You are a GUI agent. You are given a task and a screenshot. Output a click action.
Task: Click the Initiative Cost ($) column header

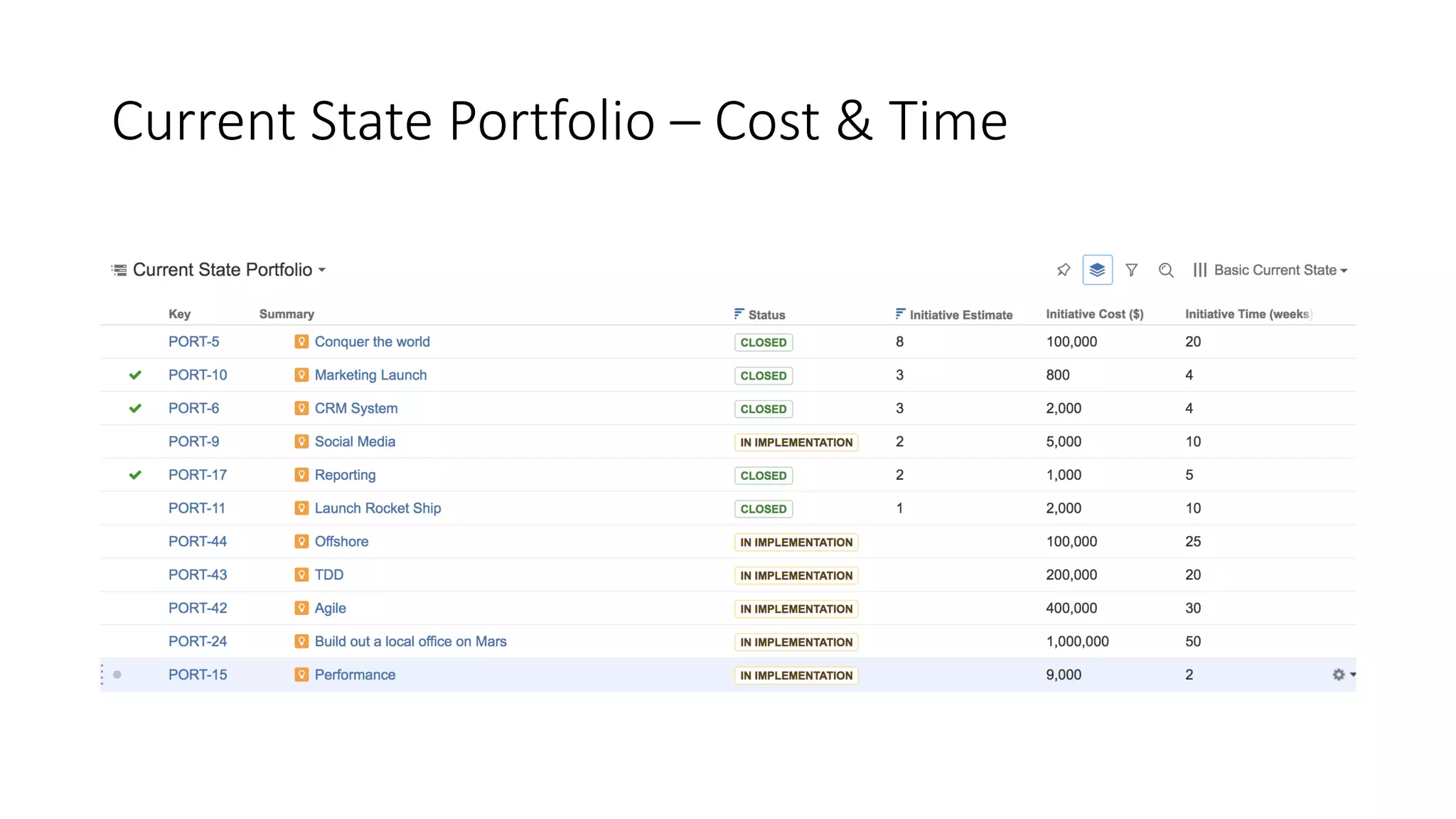click(x=1095, y=314)
